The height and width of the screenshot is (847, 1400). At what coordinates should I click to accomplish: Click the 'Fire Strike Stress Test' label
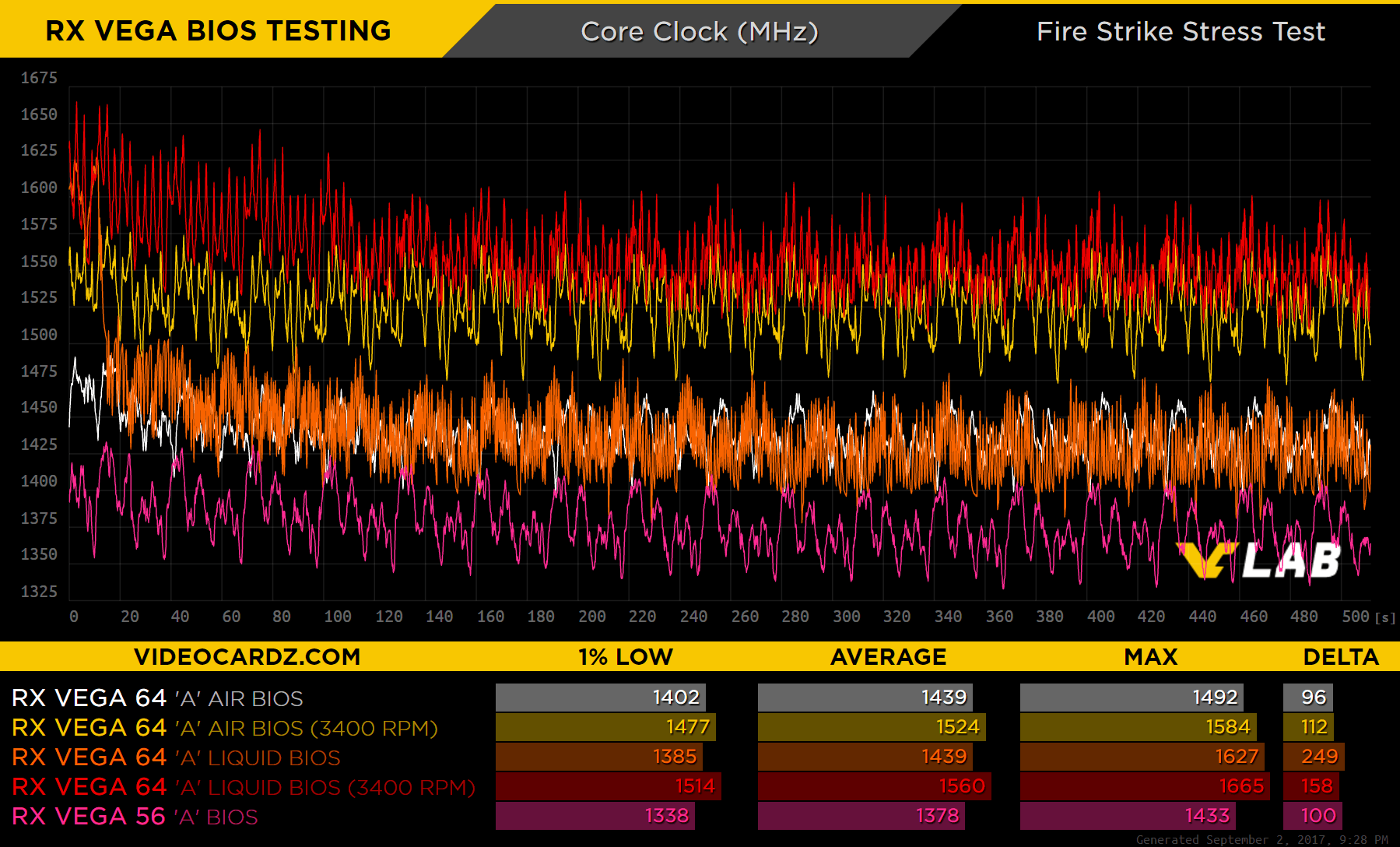[x=1181, y=32]
